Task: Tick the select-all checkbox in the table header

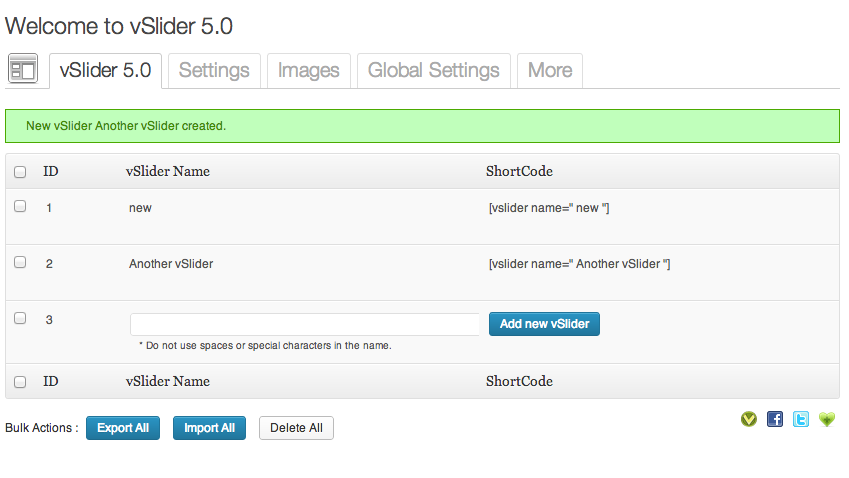Action: 20,172
